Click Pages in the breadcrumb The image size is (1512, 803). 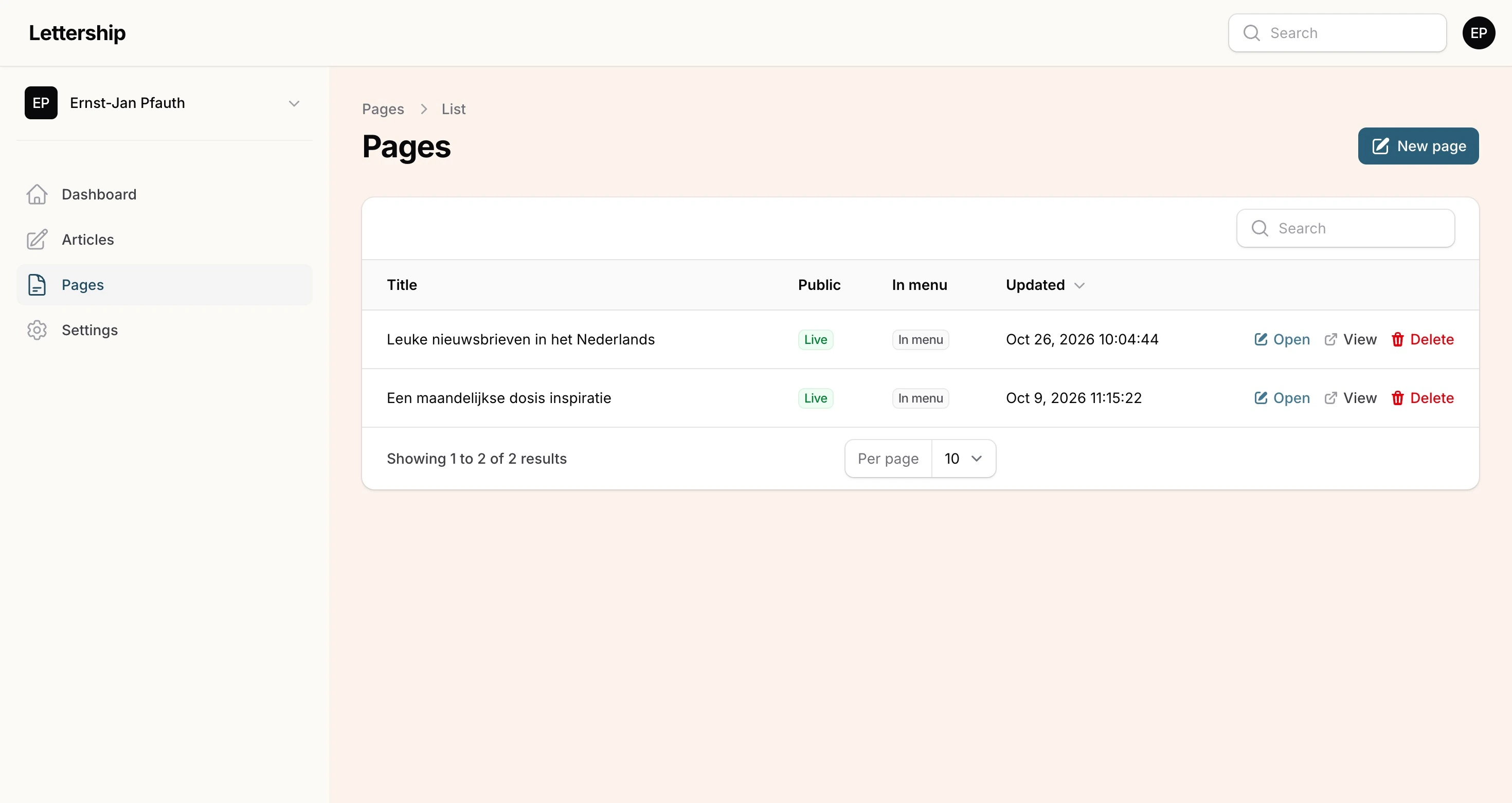(x=383, y=109)
